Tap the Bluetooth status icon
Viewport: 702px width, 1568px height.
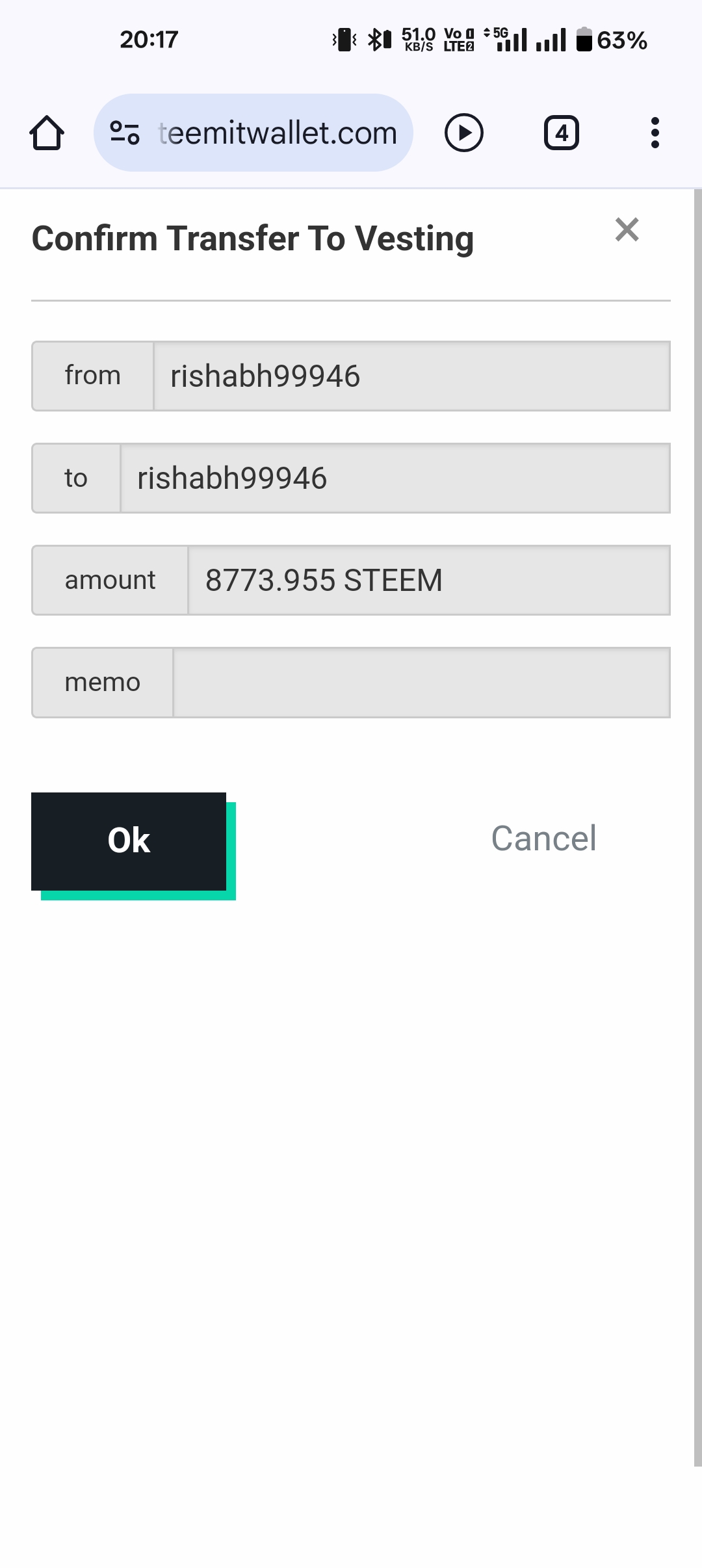(380, 40)
